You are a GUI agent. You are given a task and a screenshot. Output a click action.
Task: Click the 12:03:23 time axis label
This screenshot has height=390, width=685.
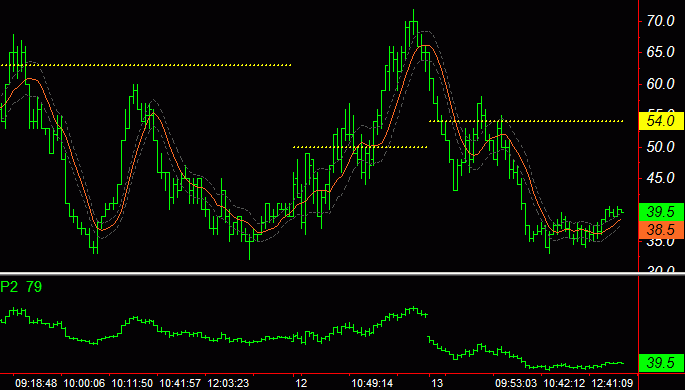pyautogui.click(x=228, y=383)
